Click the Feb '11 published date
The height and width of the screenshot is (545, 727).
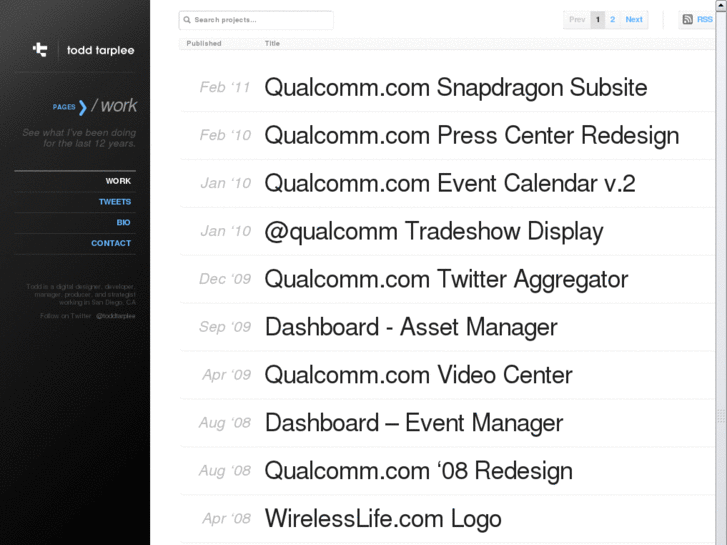[x=225, y=87]
